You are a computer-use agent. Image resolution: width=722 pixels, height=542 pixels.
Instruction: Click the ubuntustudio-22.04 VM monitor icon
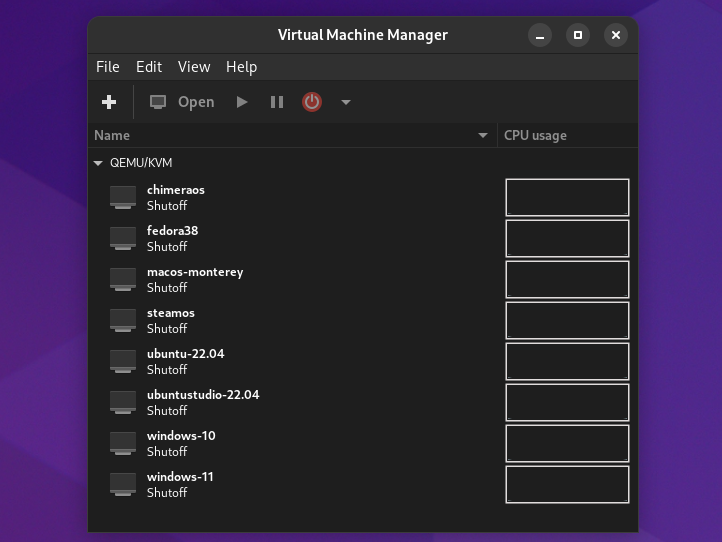pos(123,402)
